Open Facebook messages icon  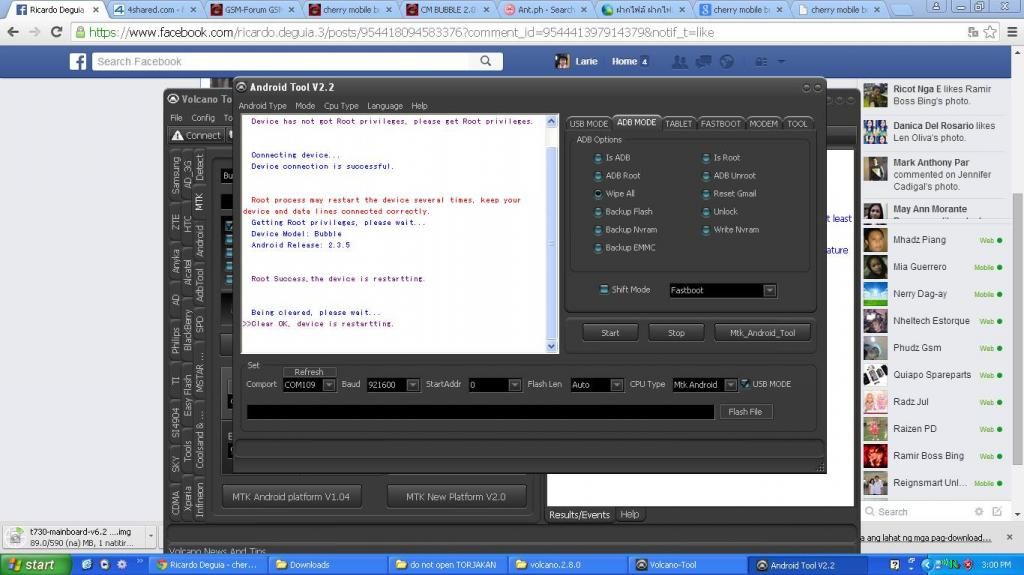click(x=705, y=62)
